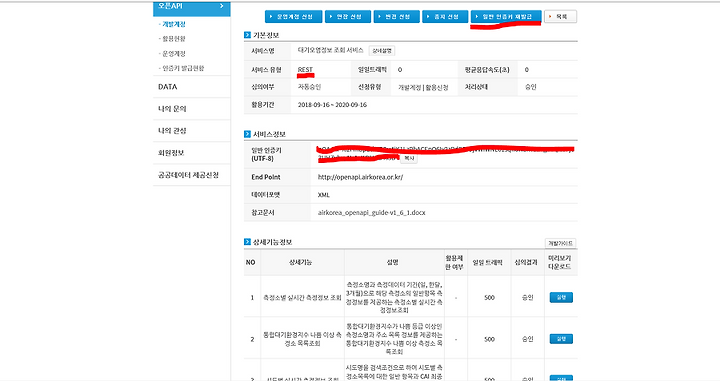Image resolution: width=720 pixels, height=381 pixels.
Task: Click the 서비스정보 section arrow icon
Action: [248, 134]
